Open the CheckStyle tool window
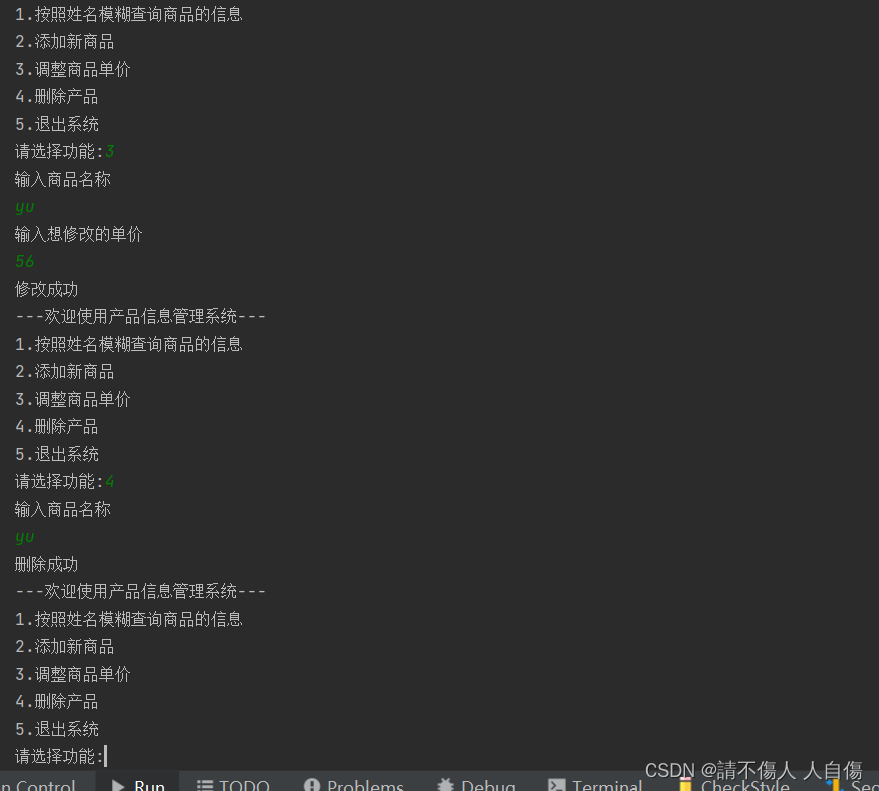Screen dimensions: 879x791 (x=733, y=785)
